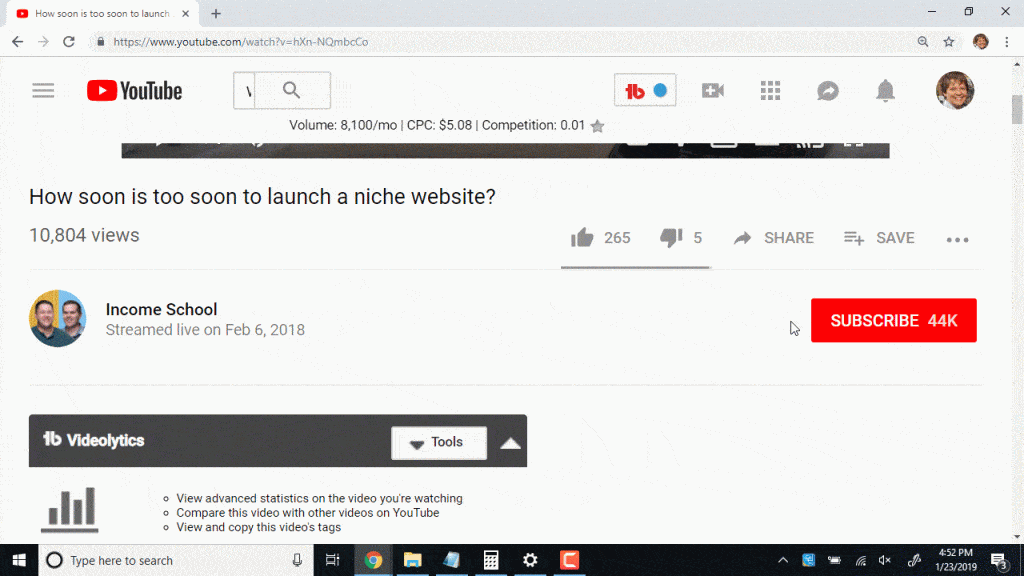The image size is (1024, 576).
Task: Collapse the Videolytics panel arrow
Action: point(510,443)
